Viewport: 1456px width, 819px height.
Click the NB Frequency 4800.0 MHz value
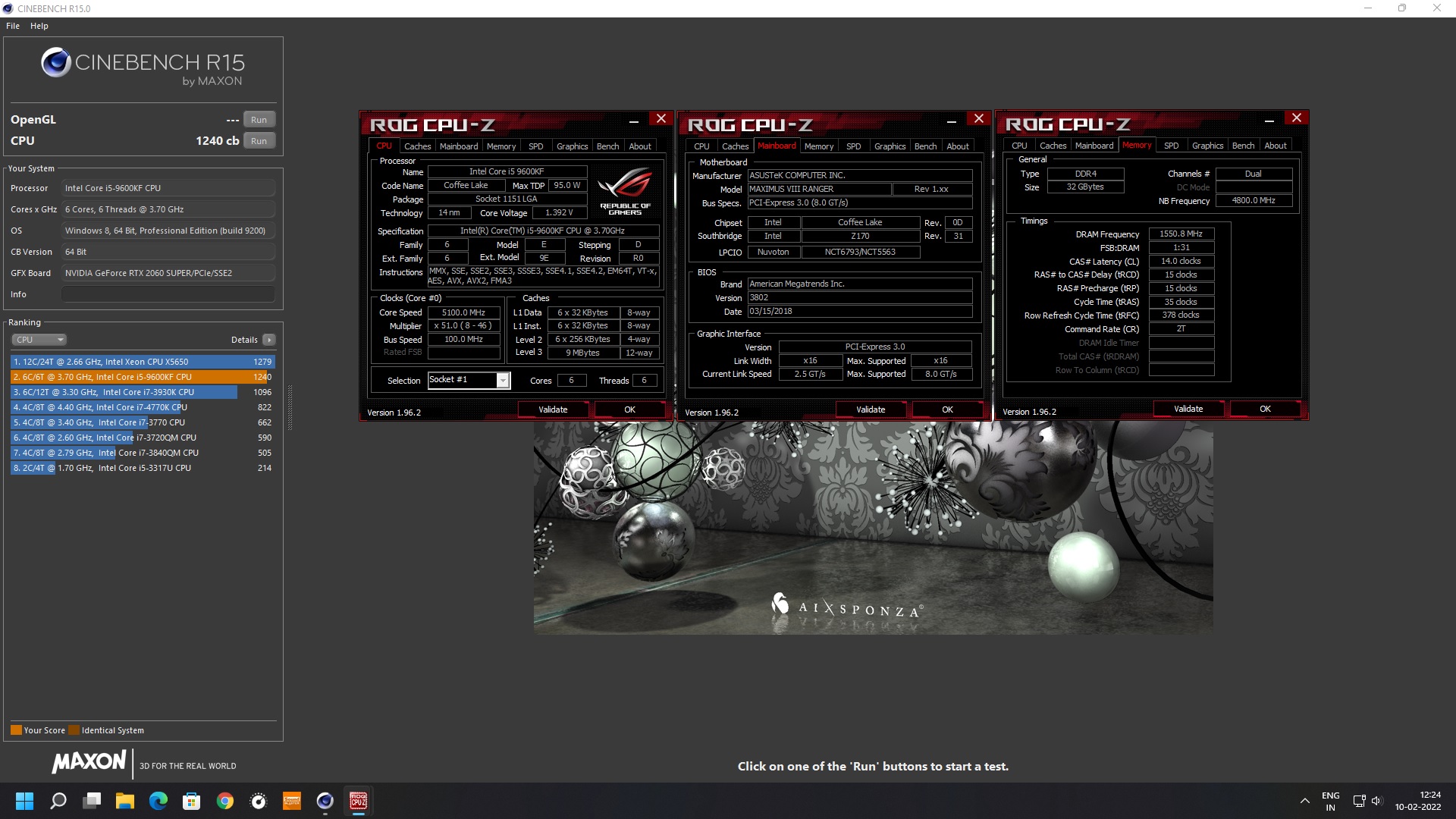[1254, 201]
